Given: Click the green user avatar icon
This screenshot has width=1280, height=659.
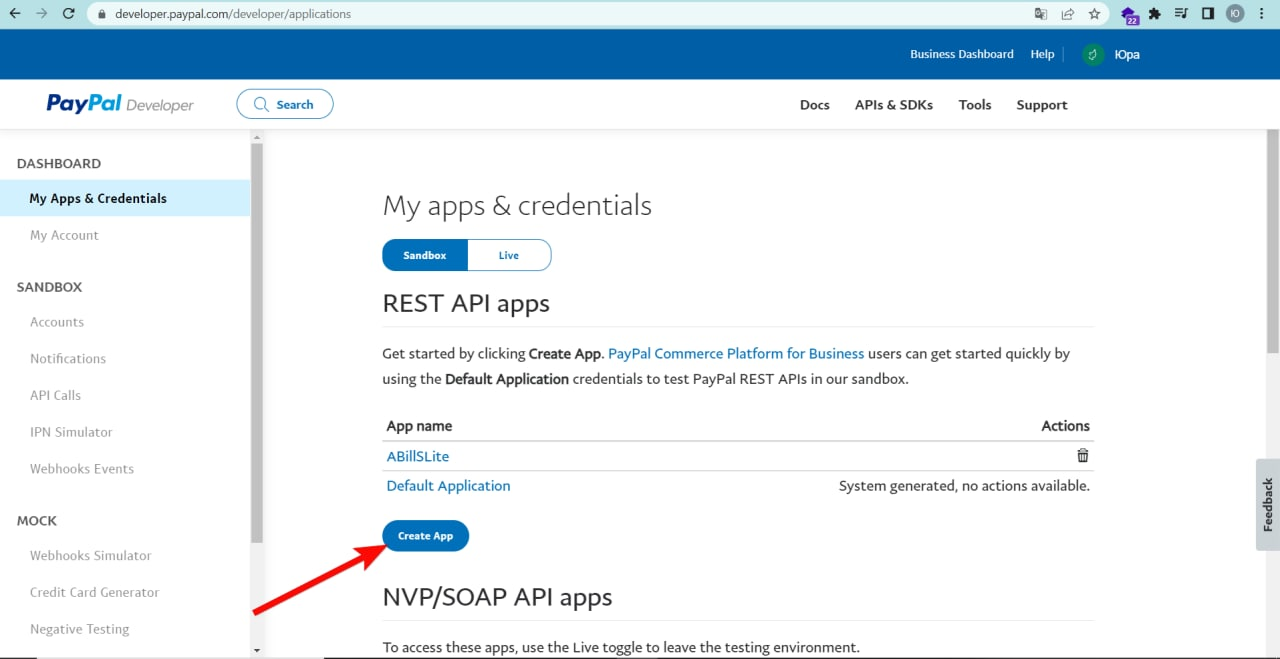Looking at the screenshot, I should pyautogui.click(x=1094, y=55).
